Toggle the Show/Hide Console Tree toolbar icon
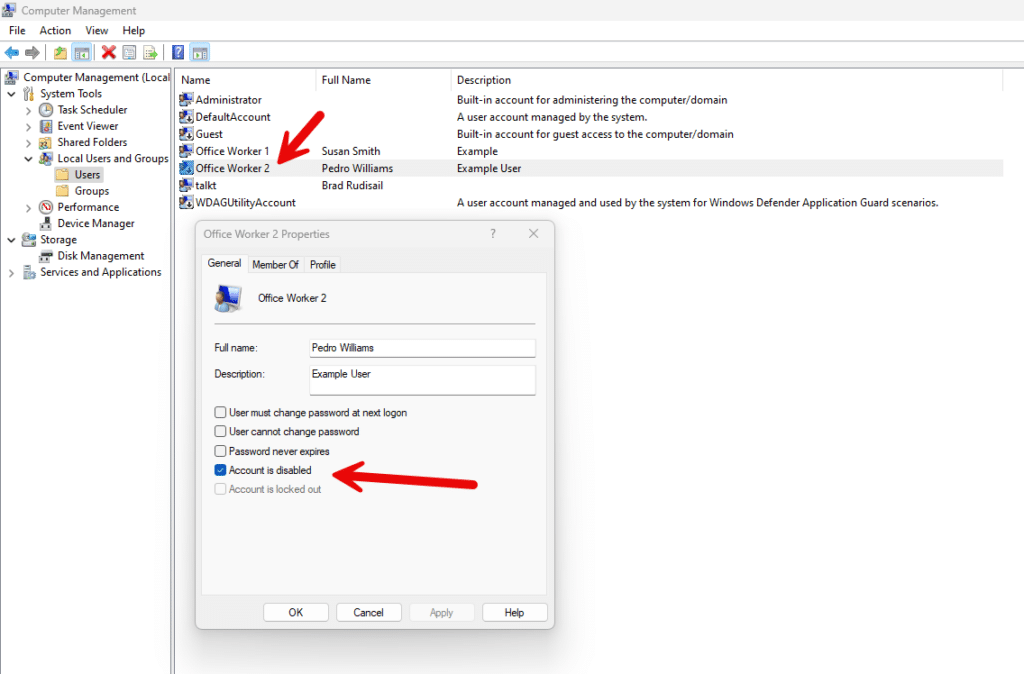The width and height of the screenshot is (1024, 674). coord(82,53)
